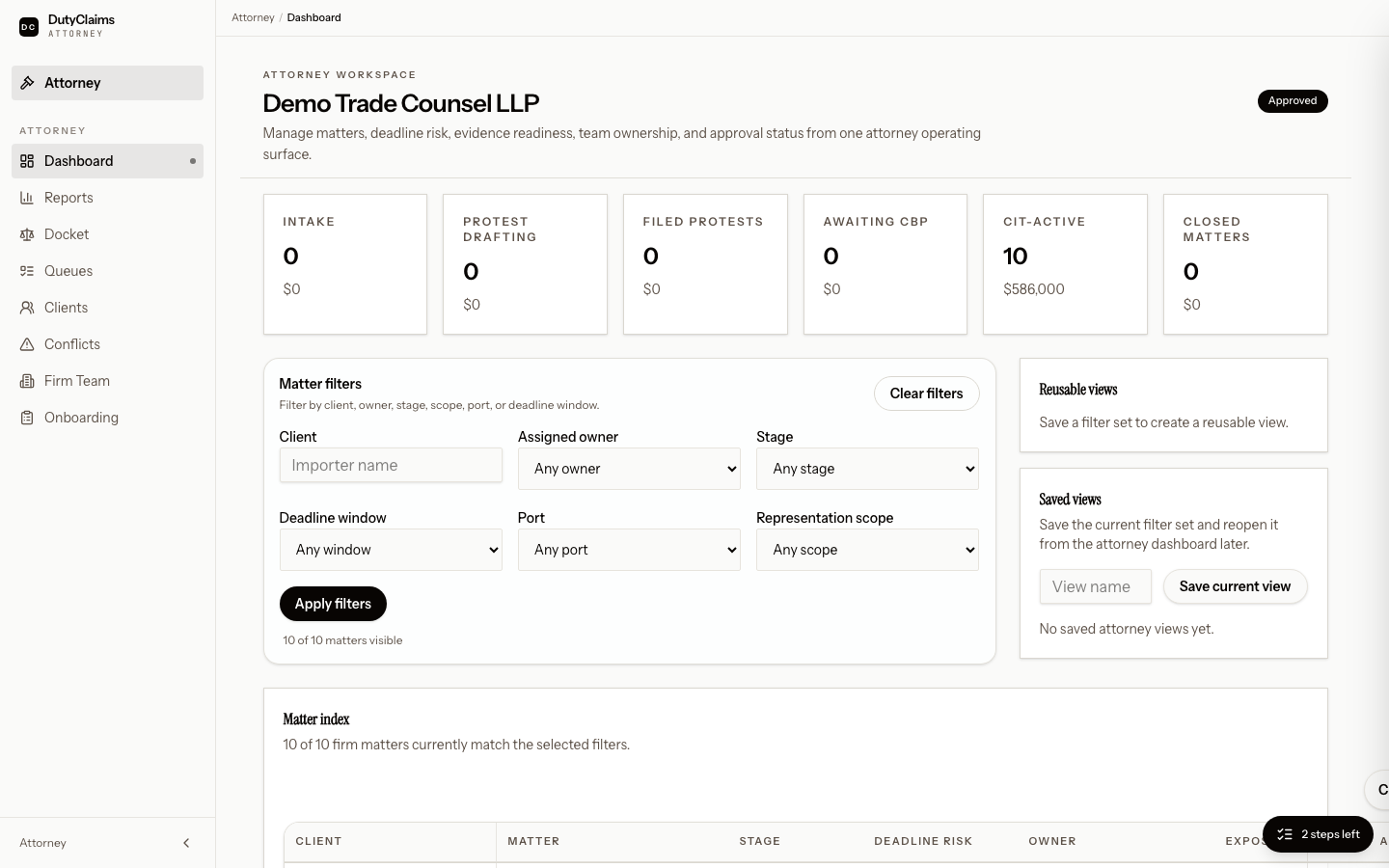
Task: Click the Approved status badge
Action: coord(1293,101)
